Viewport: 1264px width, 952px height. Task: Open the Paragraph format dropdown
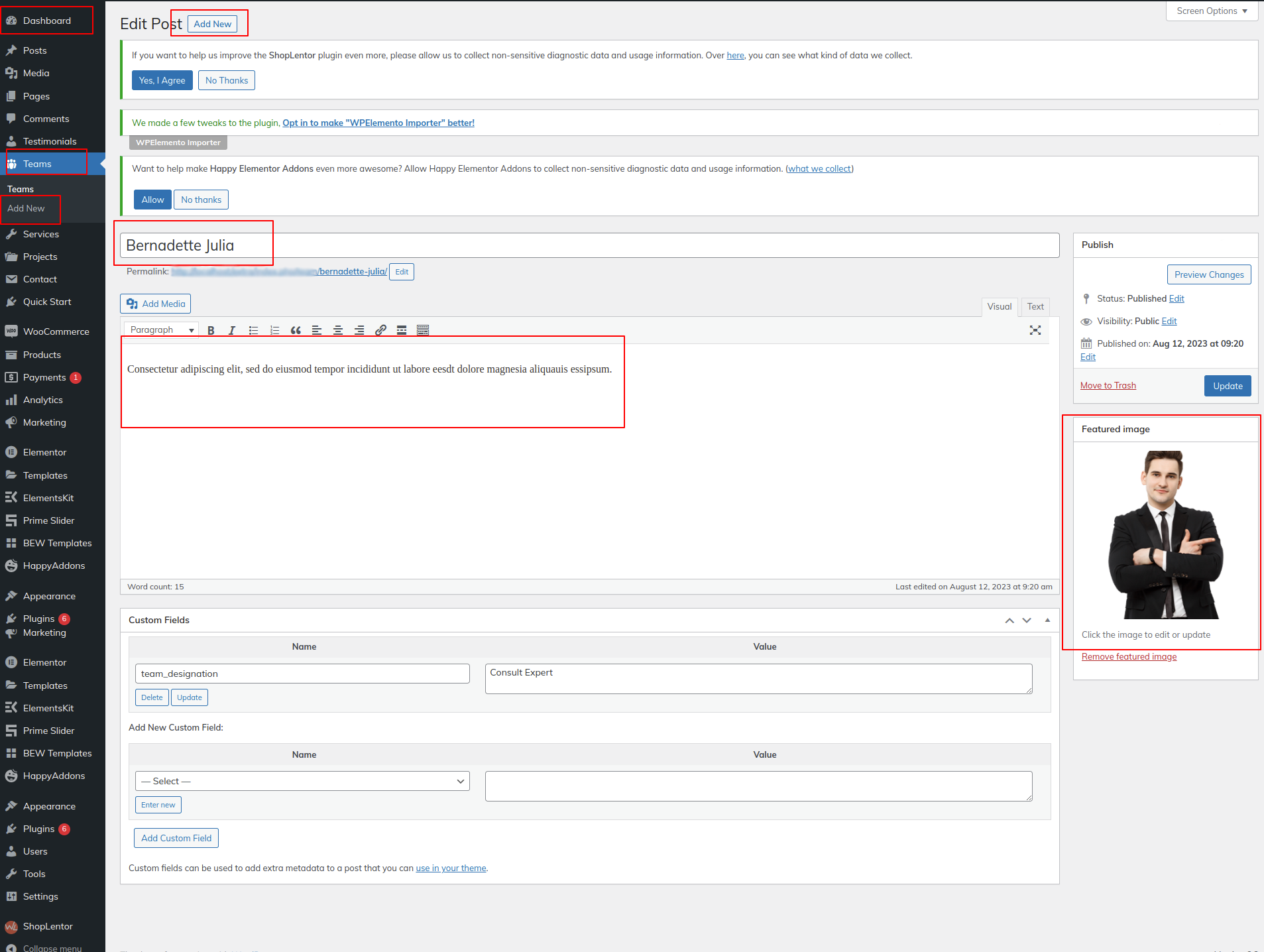click(x=162, y=330)
